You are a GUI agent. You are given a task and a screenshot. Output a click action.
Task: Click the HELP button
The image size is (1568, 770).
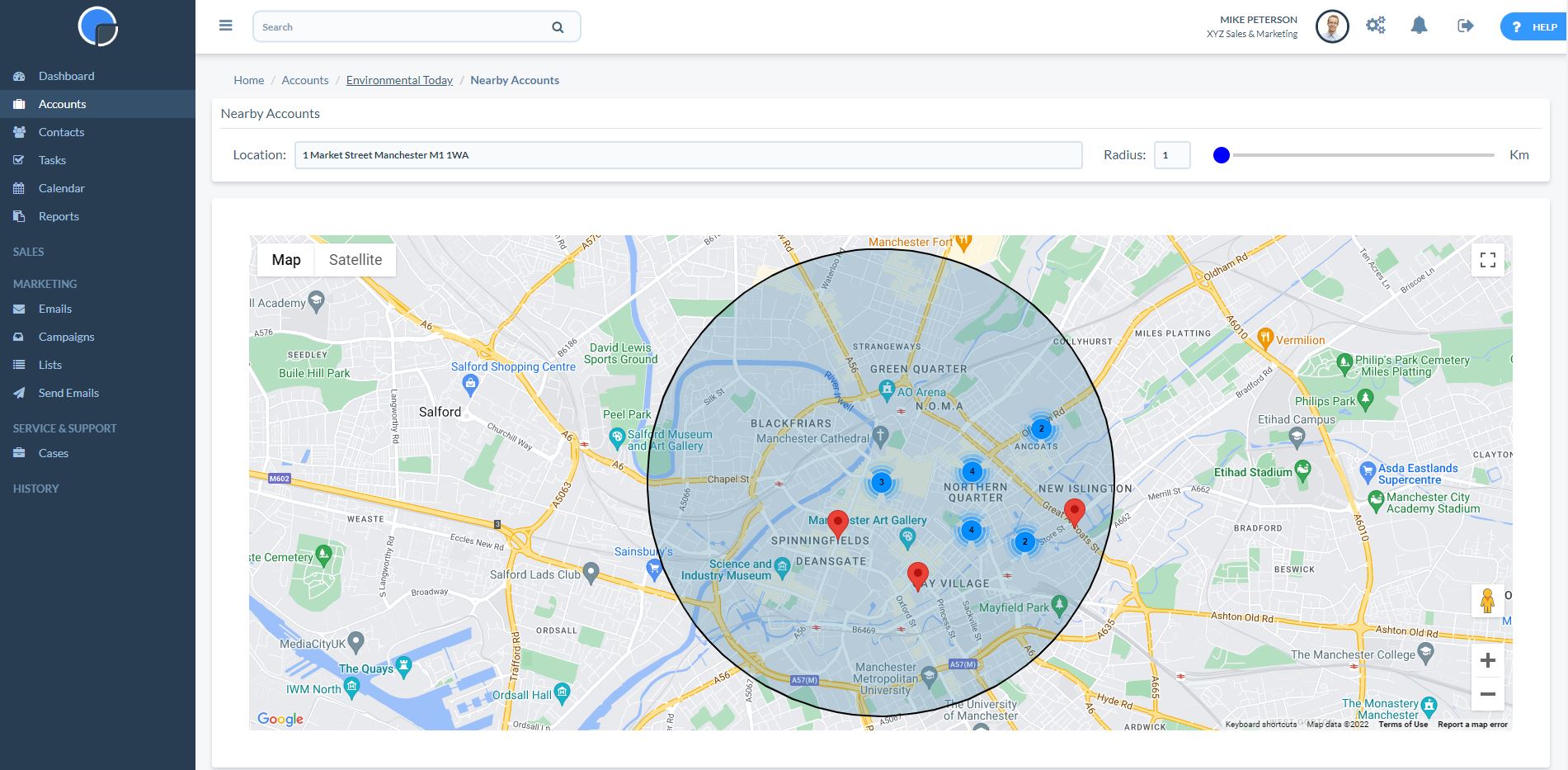tap(1533, 26)
